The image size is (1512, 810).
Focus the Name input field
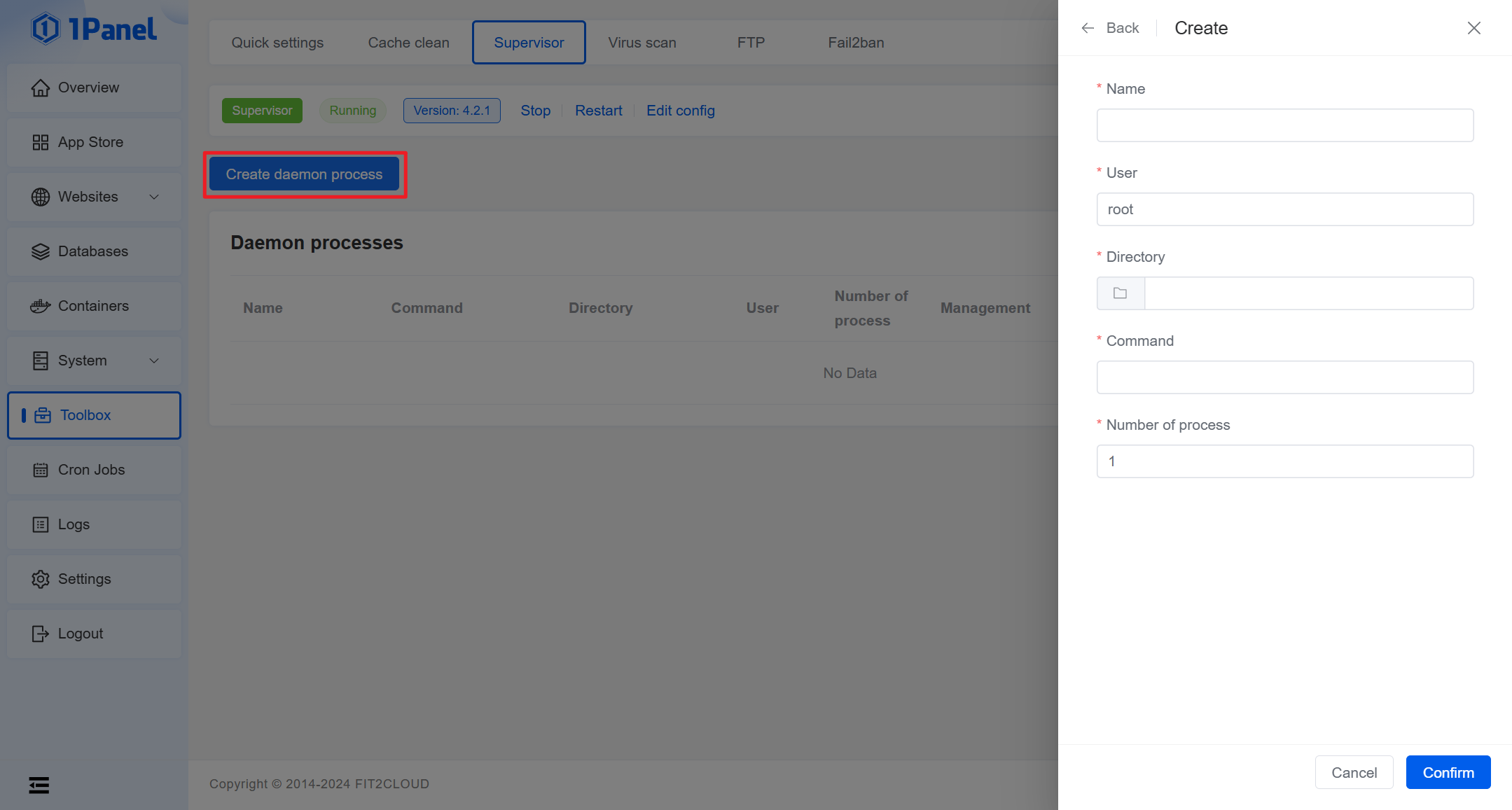(1284, 125)
